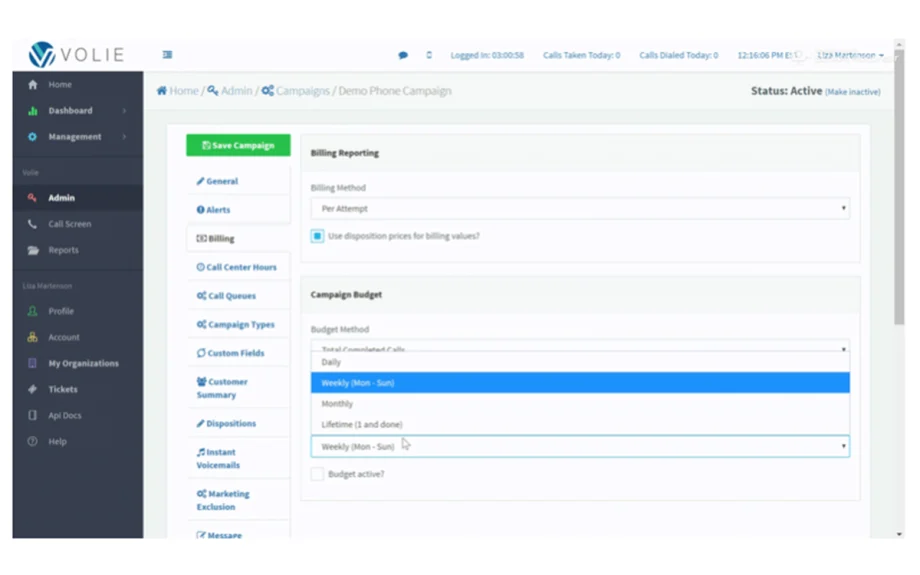The width and height of the screenshot is (920, 575).
Task: Click the Profile user icon
Action: (33, 311)
